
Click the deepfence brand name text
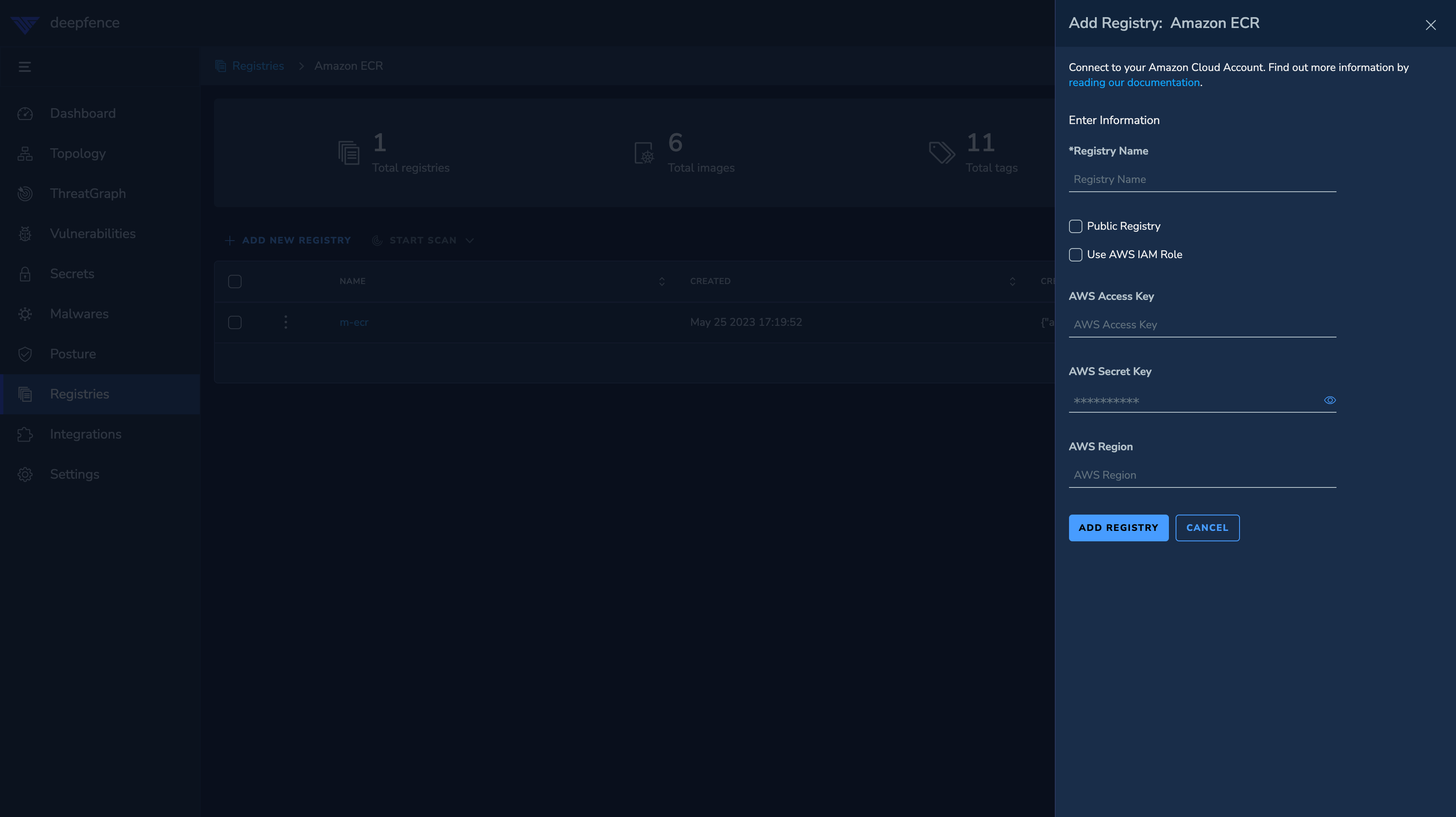[x=85, y=23]
